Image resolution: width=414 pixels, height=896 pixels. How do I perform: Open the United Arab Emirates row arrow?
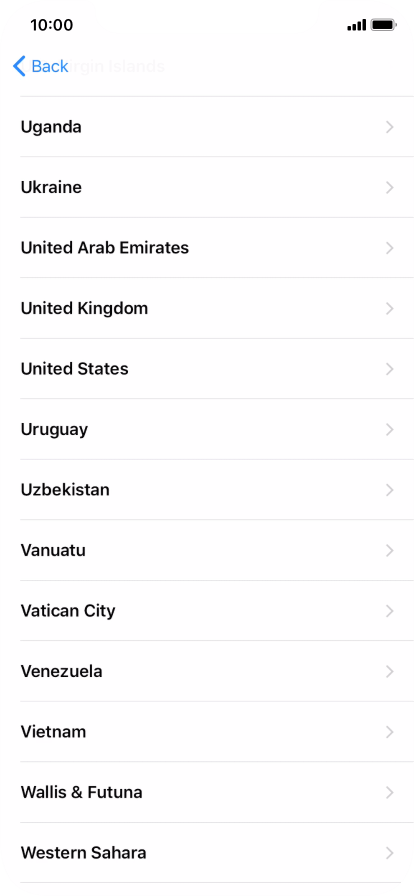[390, 248]
